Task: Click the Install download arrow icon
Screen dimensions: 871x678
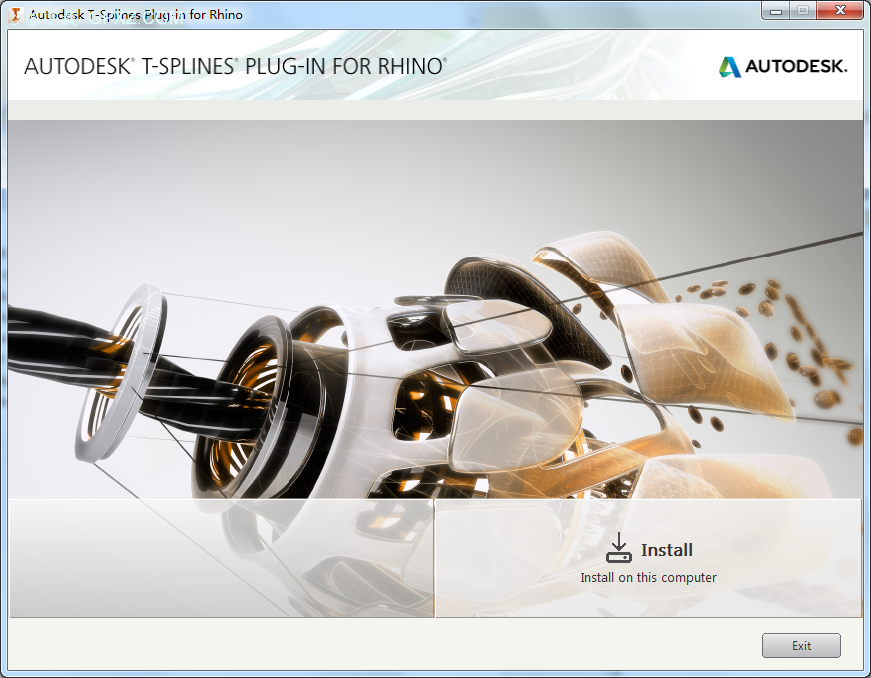Action: point(619,549)
